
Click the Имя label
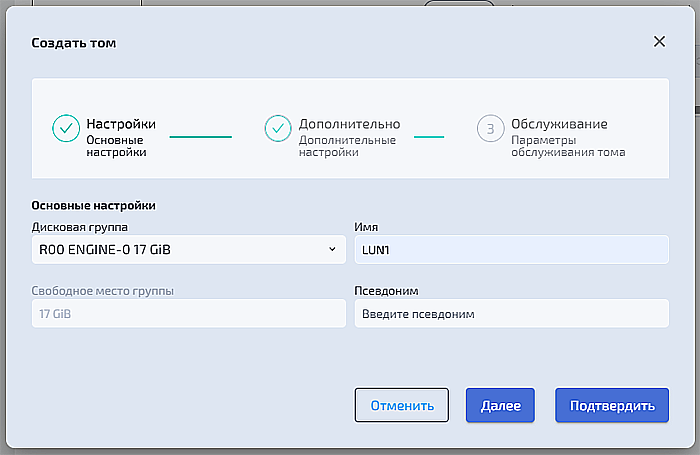[366, 227]
